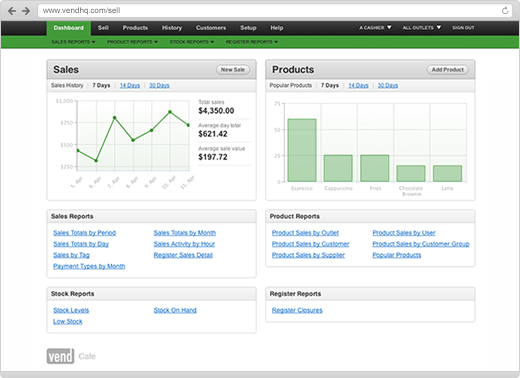This screenshot has height=378, width=520.
Task: Open Product Sales by Supplier report
Action: [308, 255]
